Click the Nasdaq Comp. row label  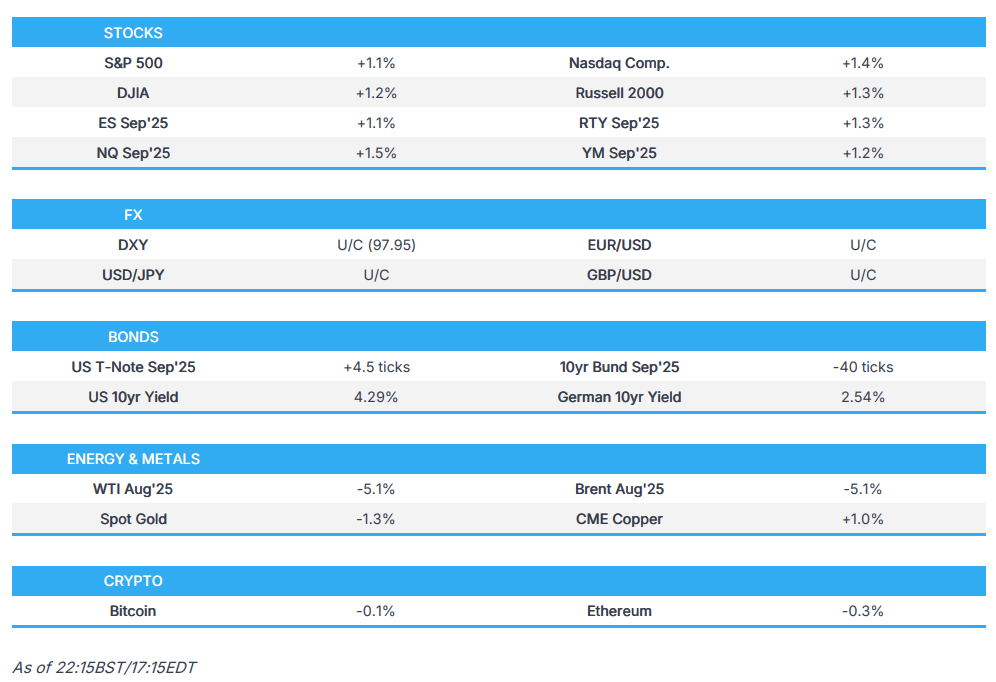pos(619,63)
